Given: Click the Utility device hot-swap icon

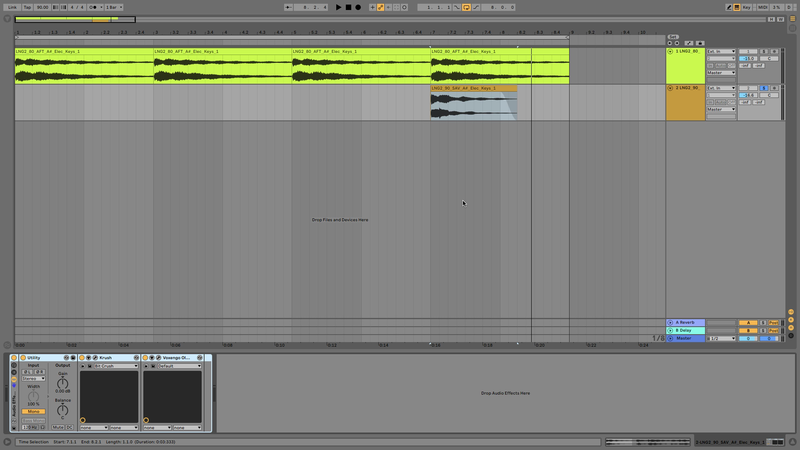Looking at the screenshot, I should click(x=66, y=358).
